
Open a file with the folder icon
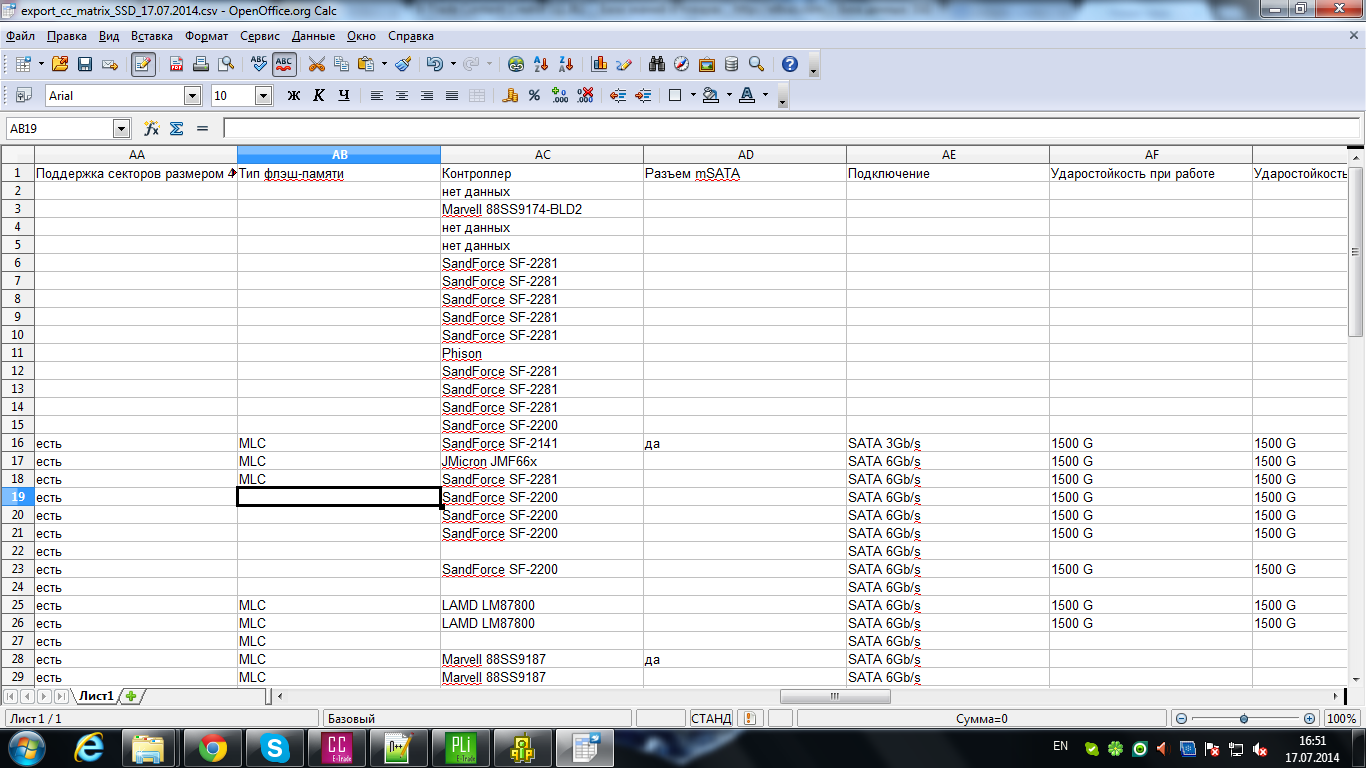click(60, 64)
